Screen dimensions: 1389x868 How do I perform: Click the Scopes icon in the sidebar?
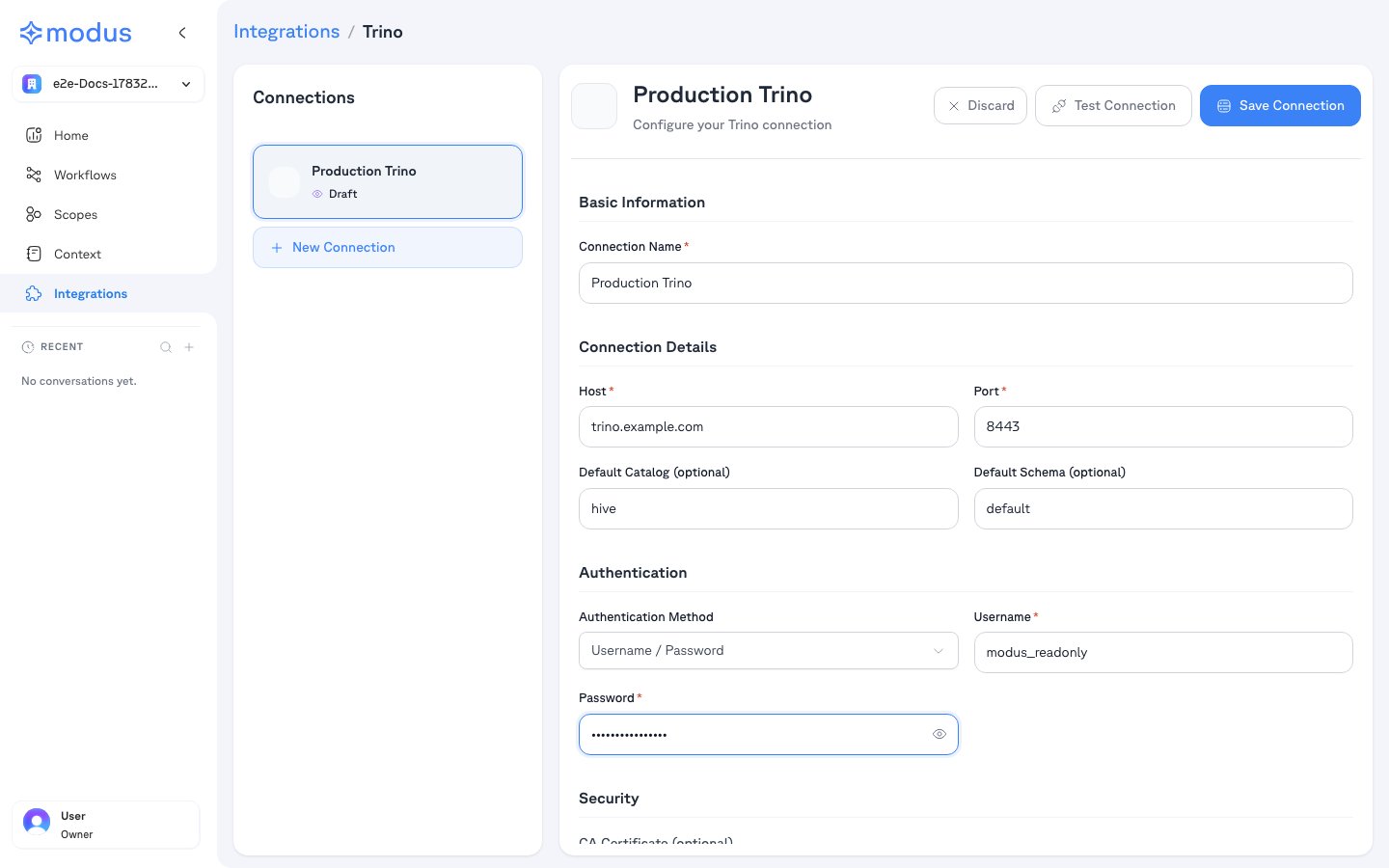[x=34, y=214]
